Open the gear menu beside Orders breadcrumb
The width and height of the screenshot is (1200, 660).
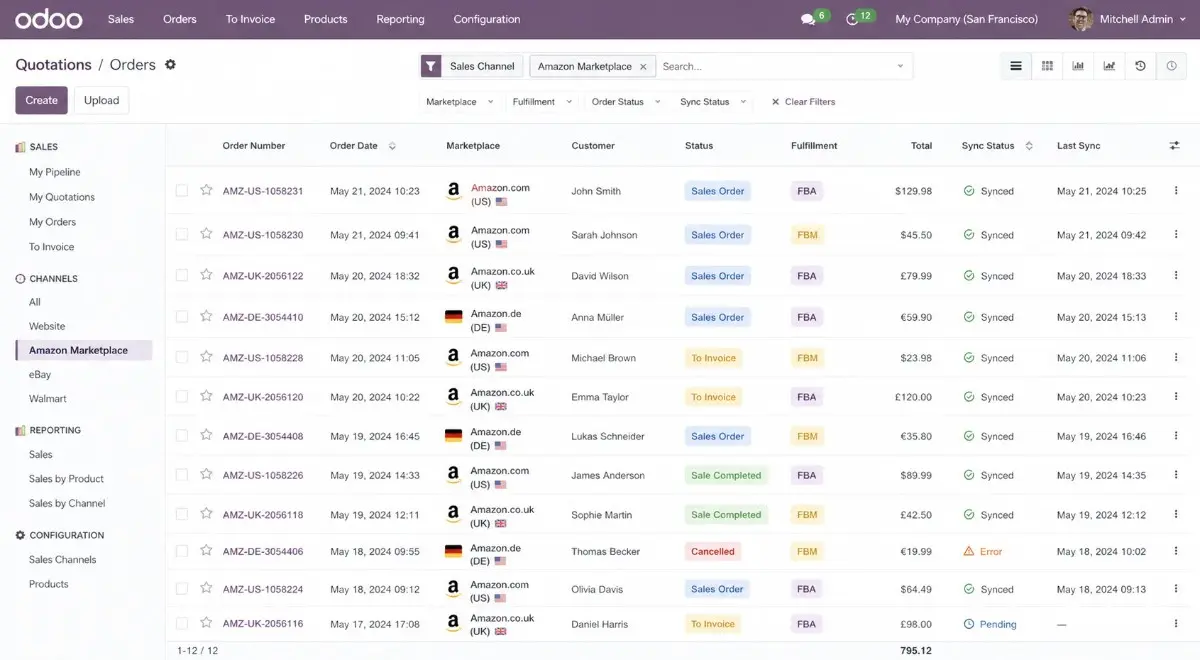pyautogui.click(x=170, y=64)
